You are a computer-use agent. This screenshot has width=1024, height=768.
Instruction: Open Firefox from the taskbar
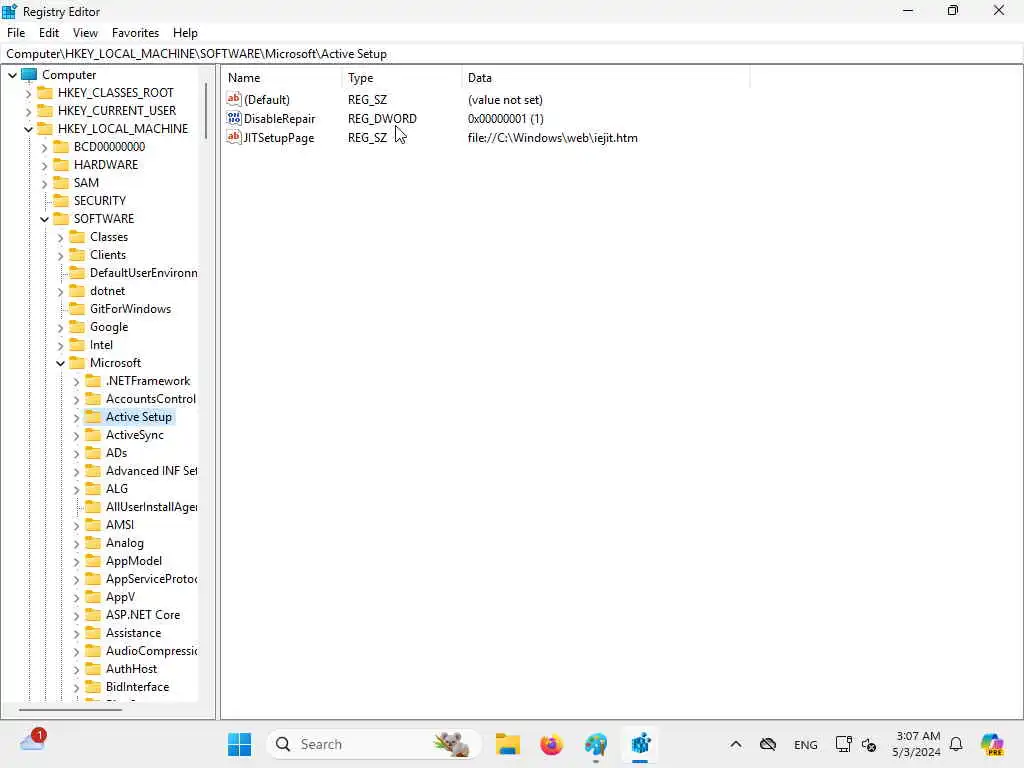coord(552,744)
